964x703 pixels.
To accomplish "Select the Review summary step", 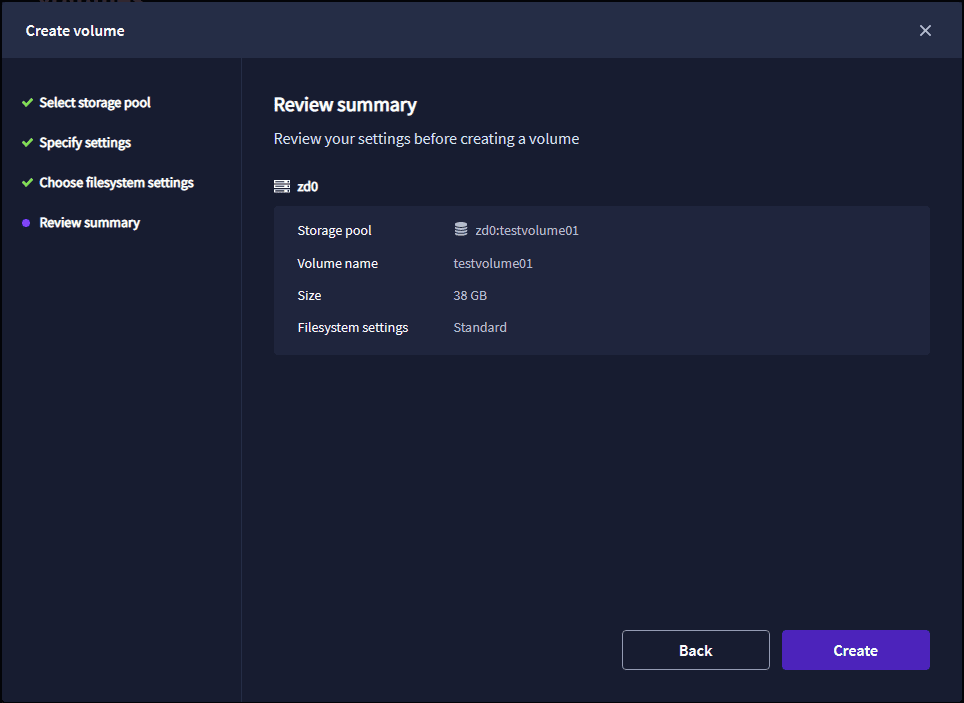I will [x=89, y=223].
